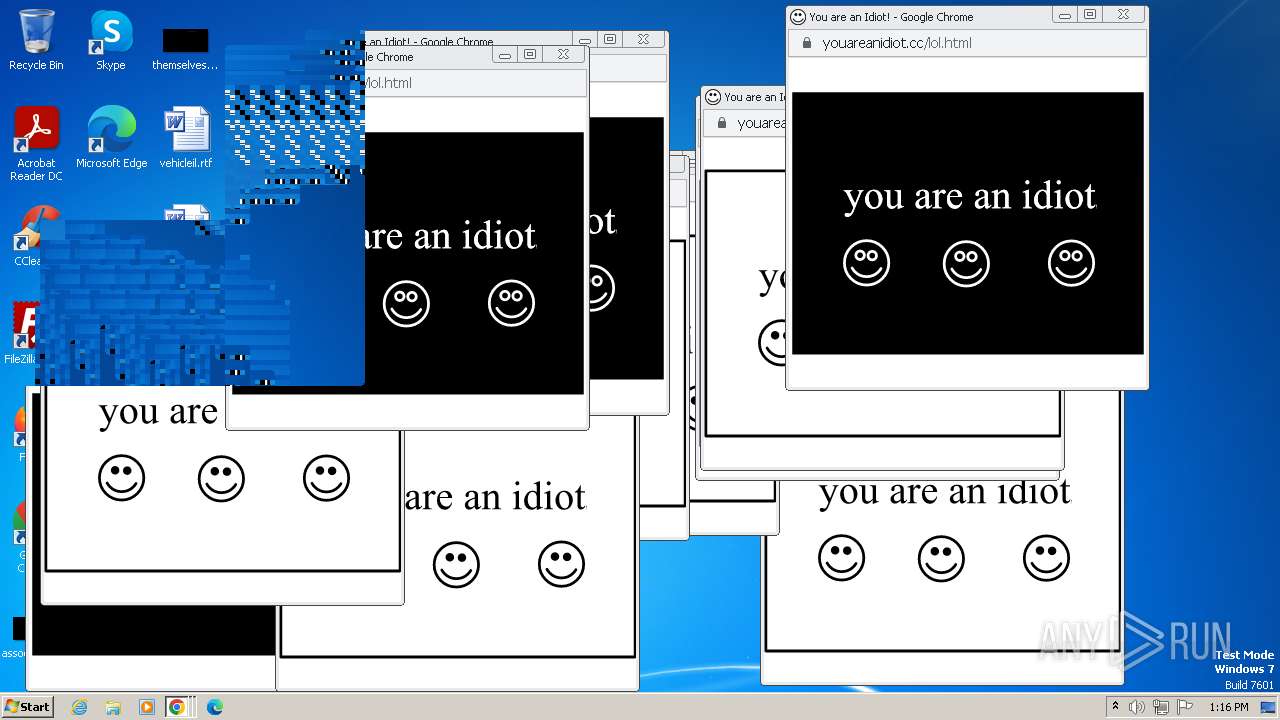1280x720 pixels.
Task: Launch Windows Media Player from taskbar
Action: [x=146, y=707]
